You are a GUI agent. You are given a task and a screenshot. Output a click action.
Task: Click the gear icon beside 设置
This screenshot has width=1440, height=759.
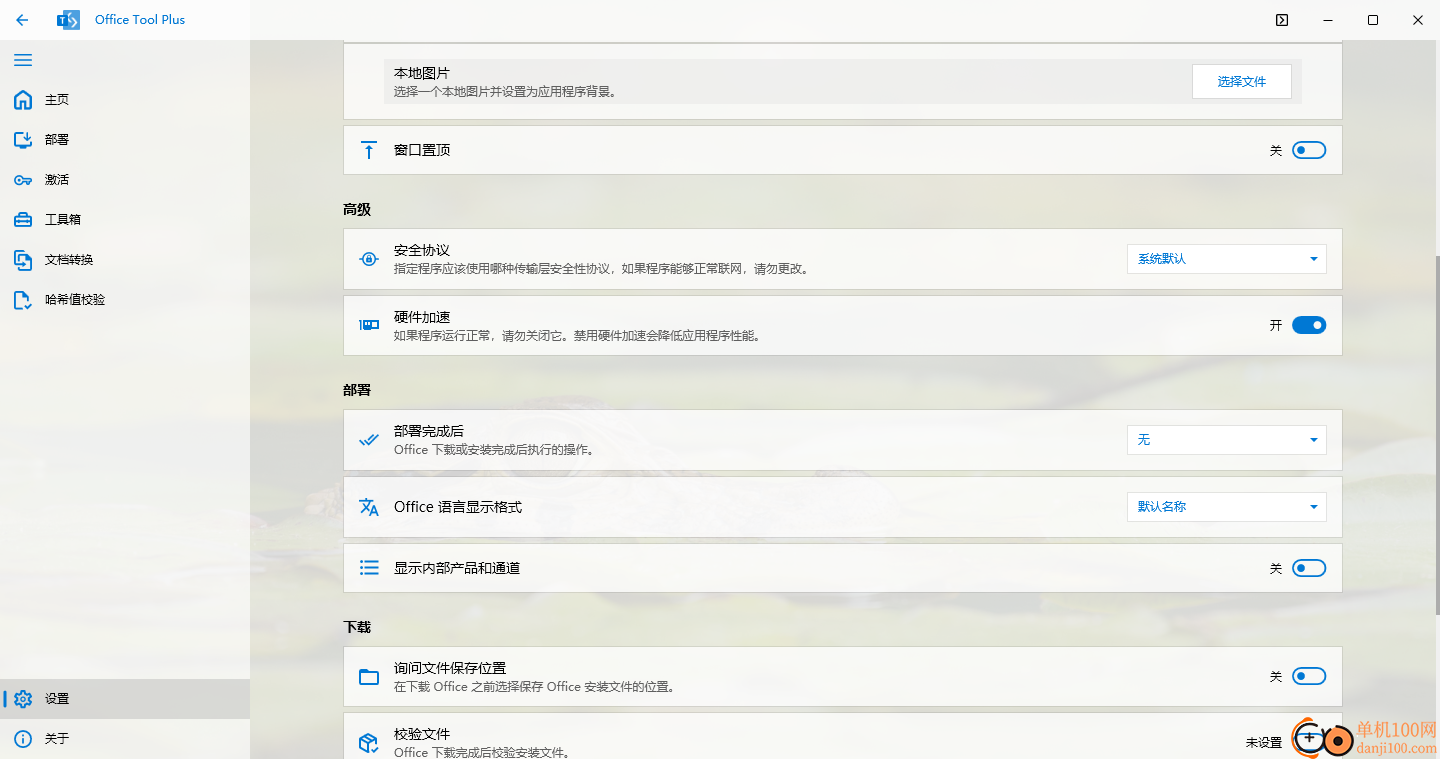pyautogui.click(x=24, y=699)
